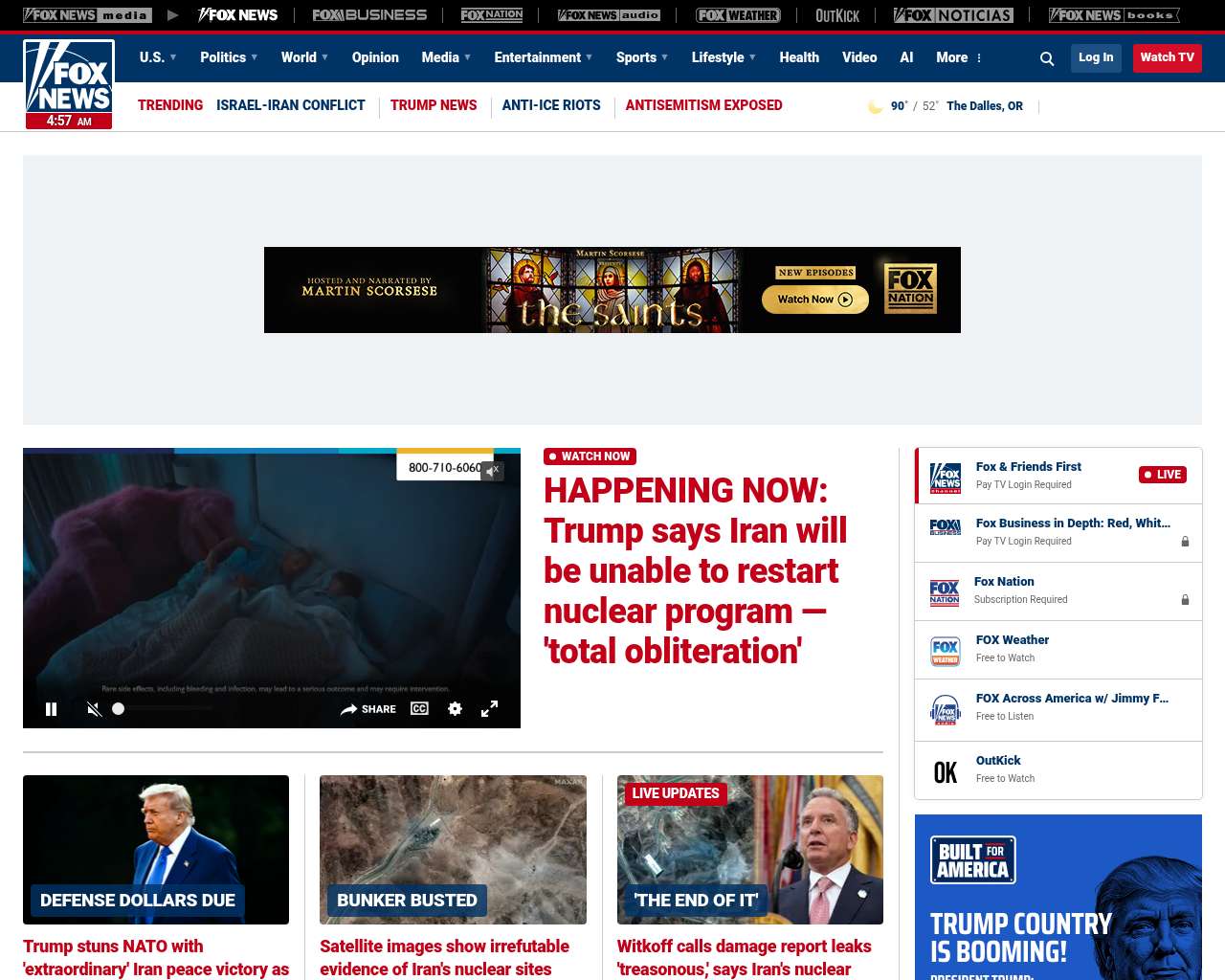Image resolution: width=1225 pixels, height=980 pixels.
Task: Toggle closed captions CC button
Action: pyautogui.click(x=419, y=708)
